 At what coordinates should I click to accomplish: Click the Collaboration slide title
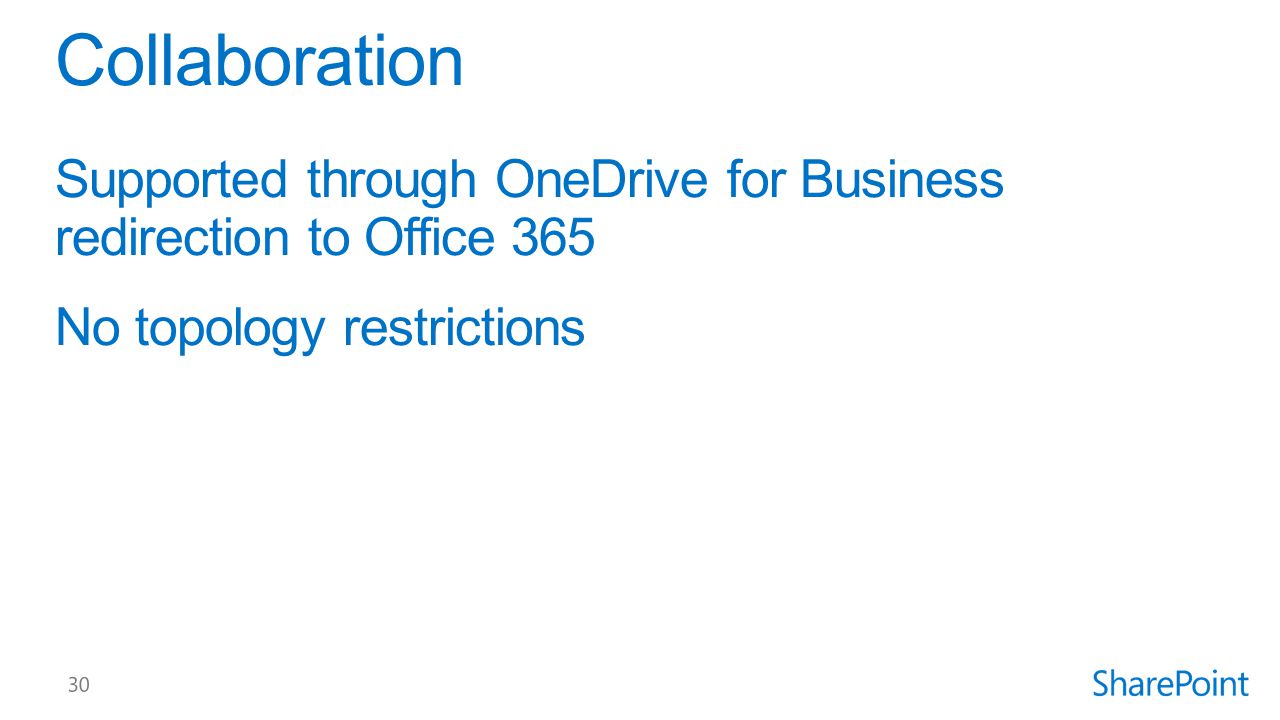point(260,60)
